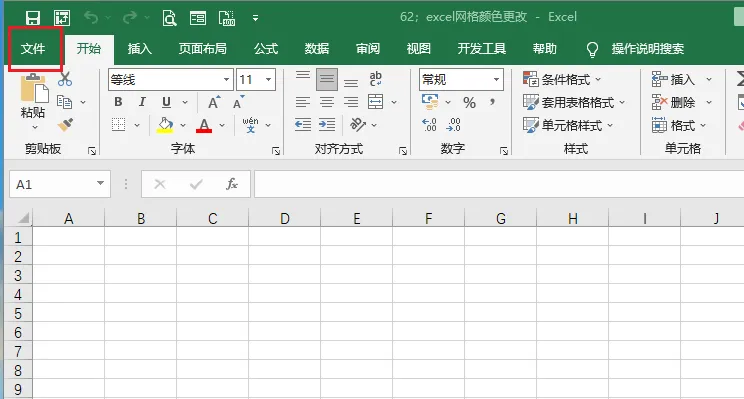Switch to the 页面布局 tab
Viewport: 744px width, 399px height.
pos(203,48)
